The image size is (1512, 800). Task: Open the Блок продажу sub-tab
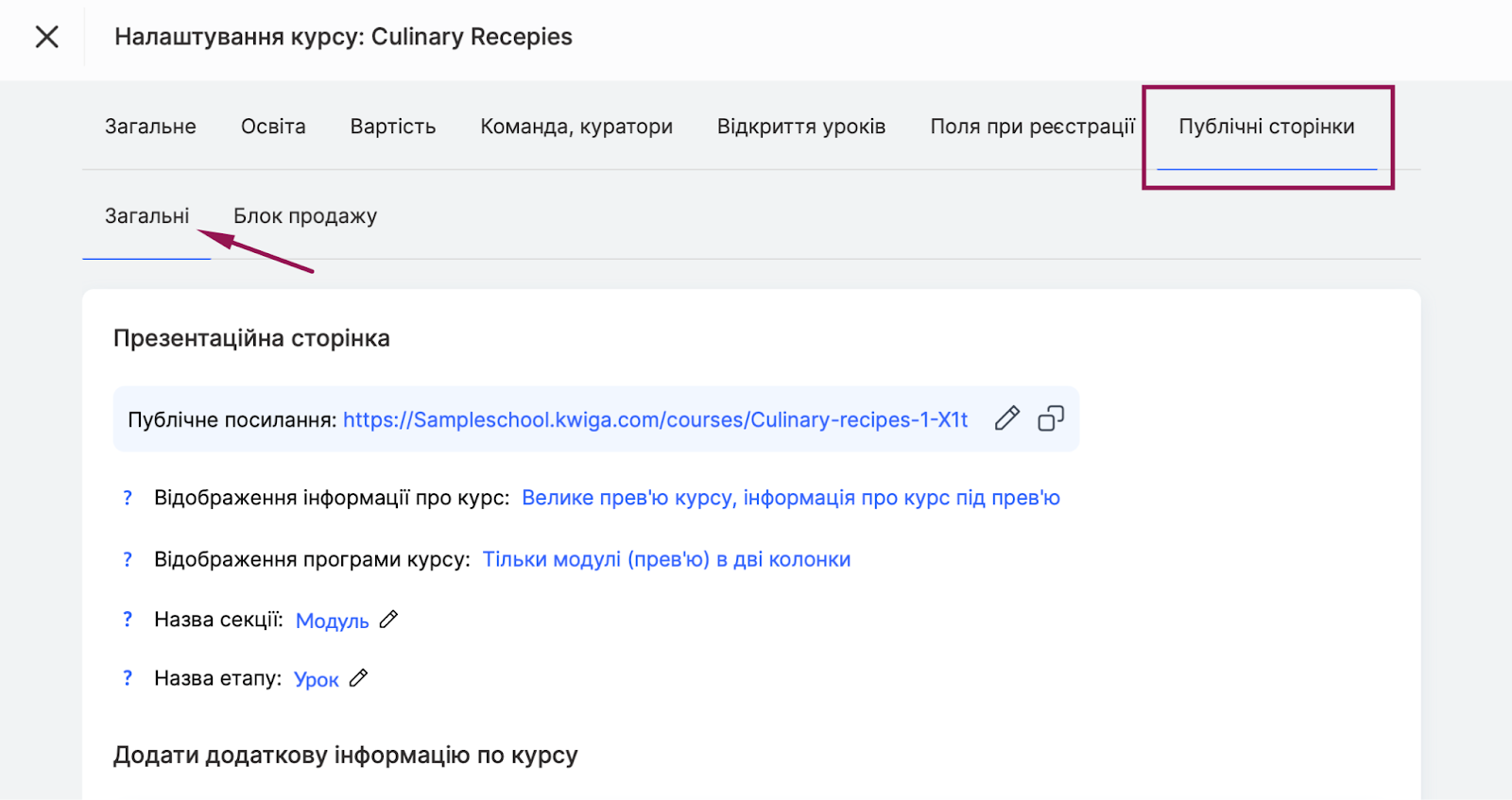pyautogui.click(x=305, y=216)
